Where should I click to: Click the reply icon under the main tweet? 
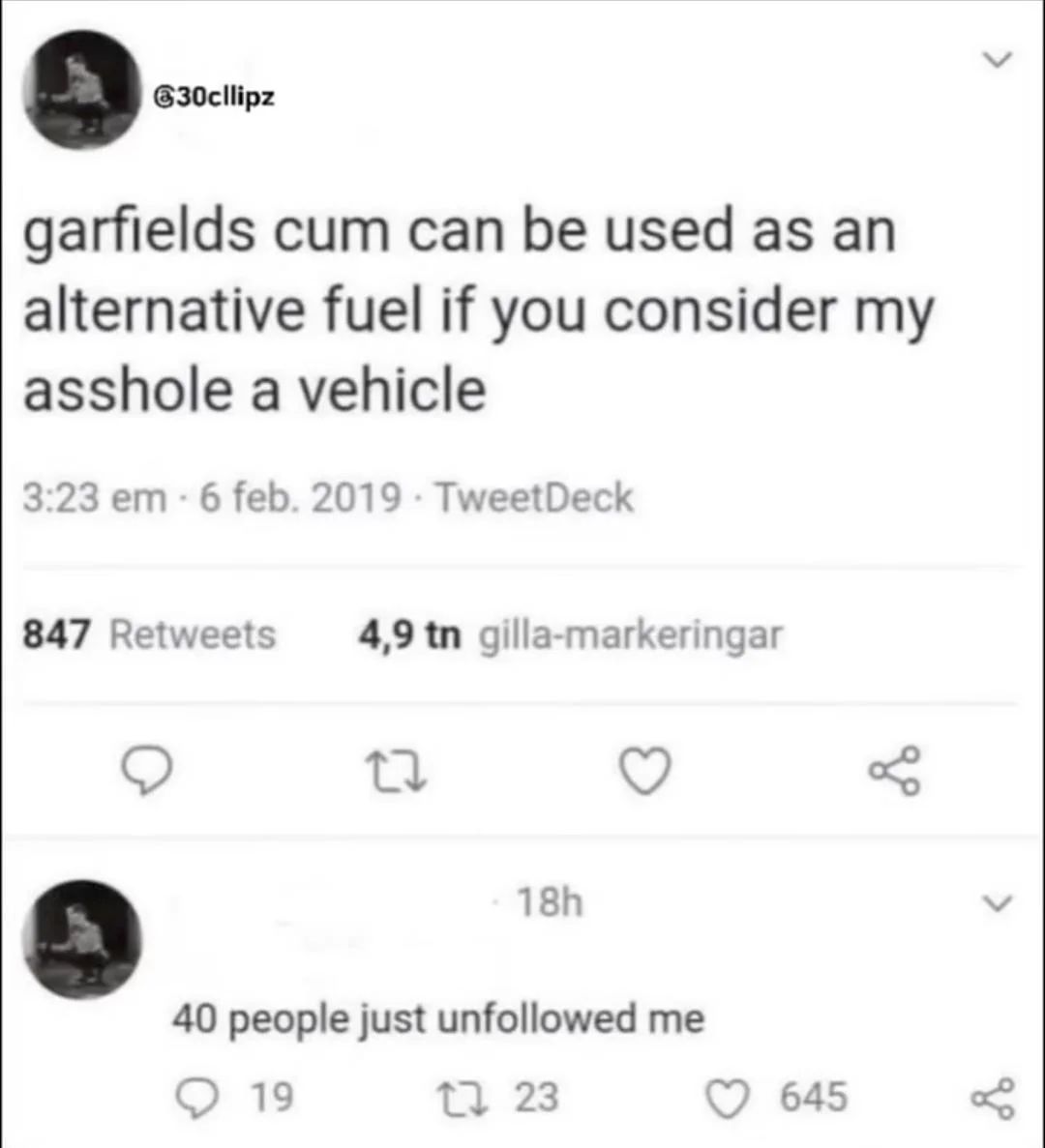pyautogui.click(x=146, y=771)
